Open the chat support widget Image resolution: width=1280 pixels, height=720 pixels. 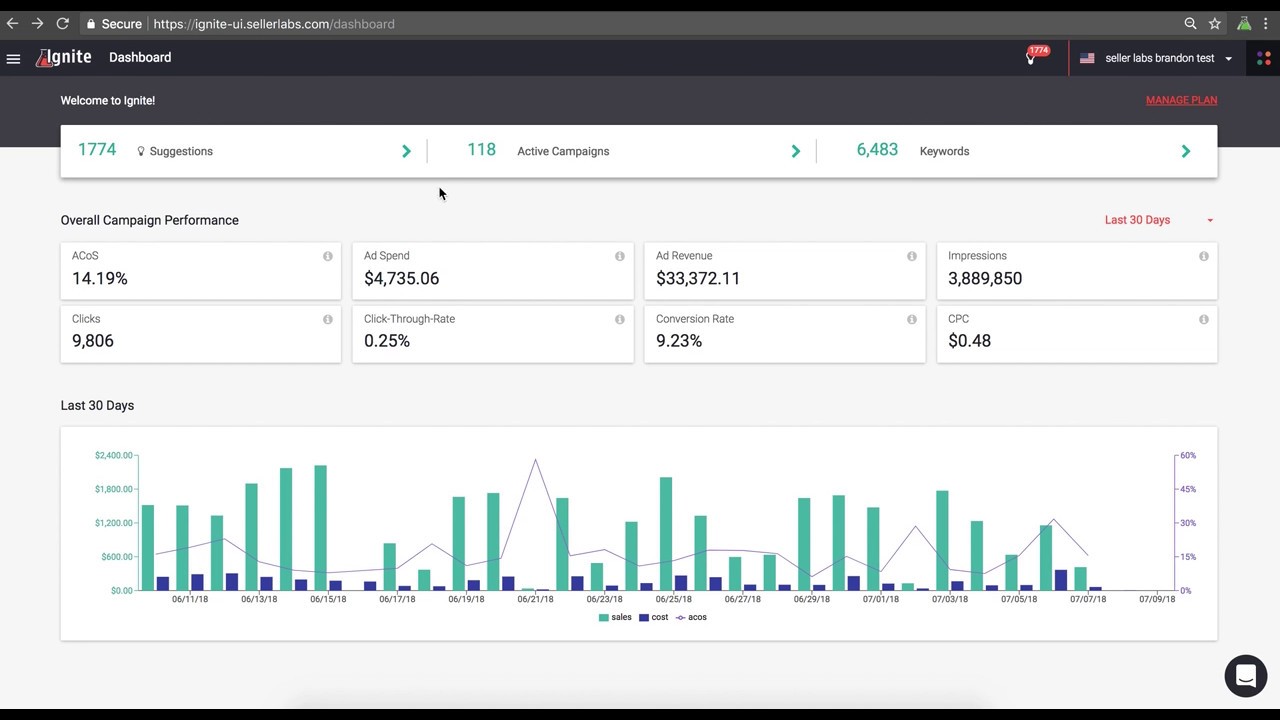(x=1246, y=676)
